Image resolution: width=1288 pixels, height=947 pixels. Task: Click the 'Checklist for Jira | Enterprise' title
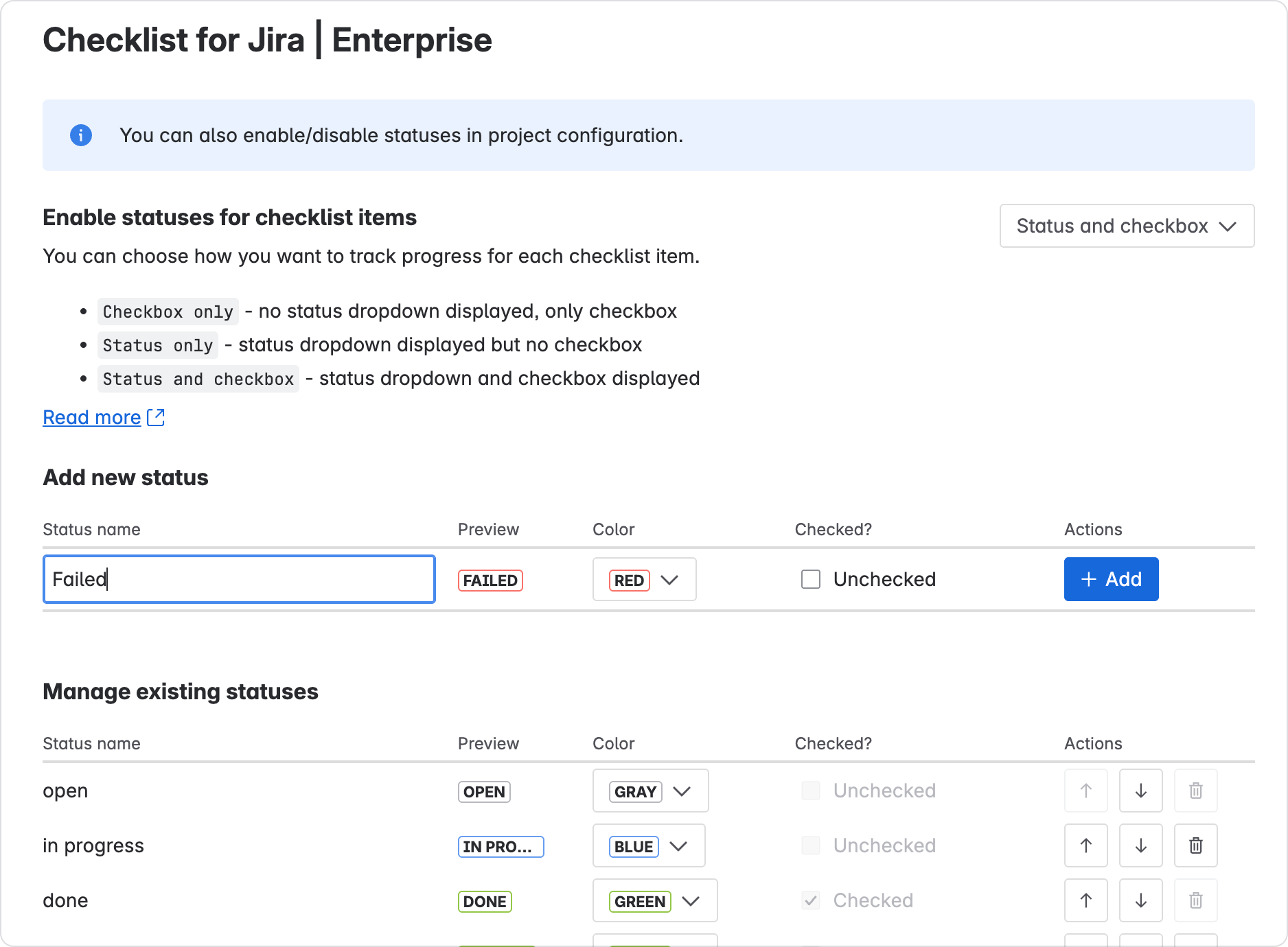268,40
